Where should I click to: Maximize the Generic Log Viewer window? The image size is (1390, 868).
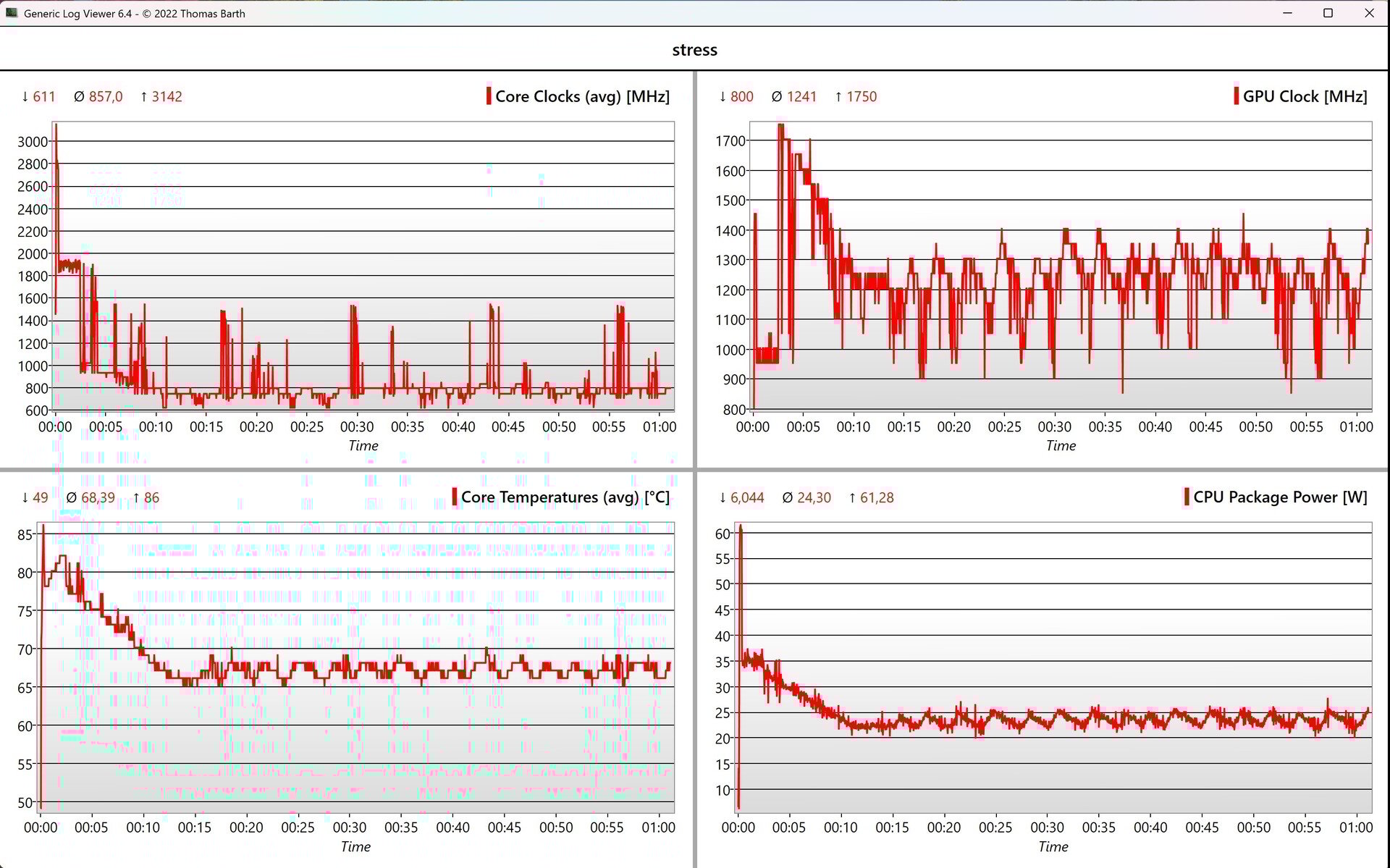tap(1328, 13)
